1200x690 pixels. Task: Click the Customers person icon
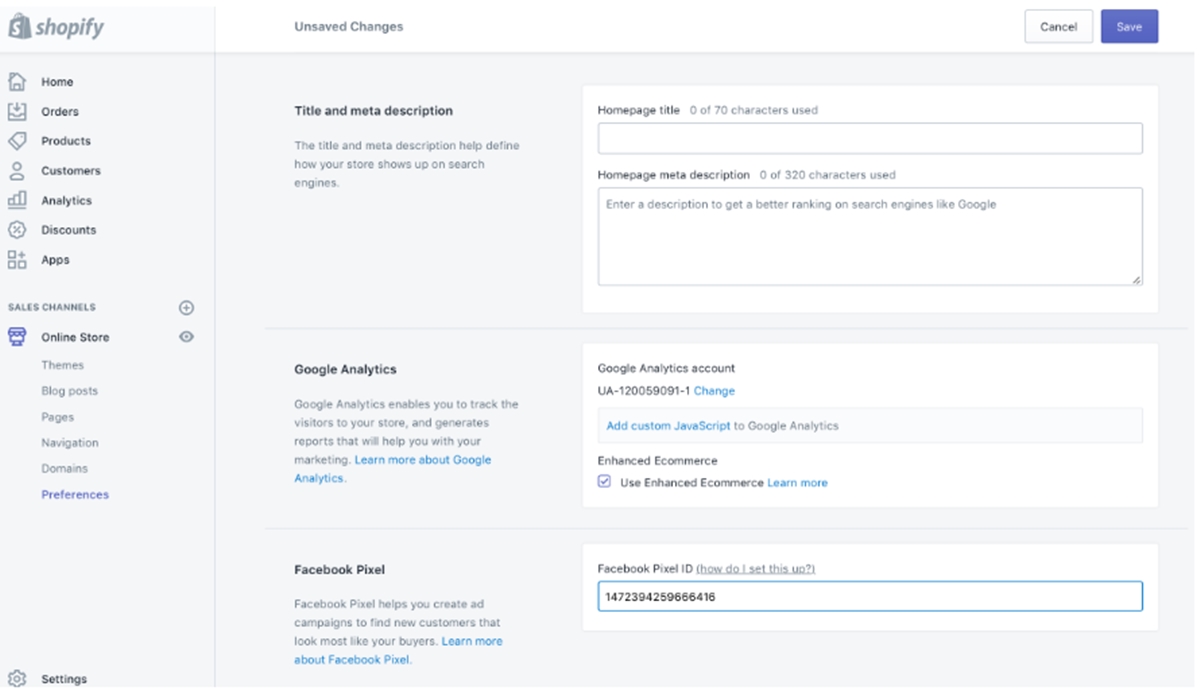(x=17, y=170)
